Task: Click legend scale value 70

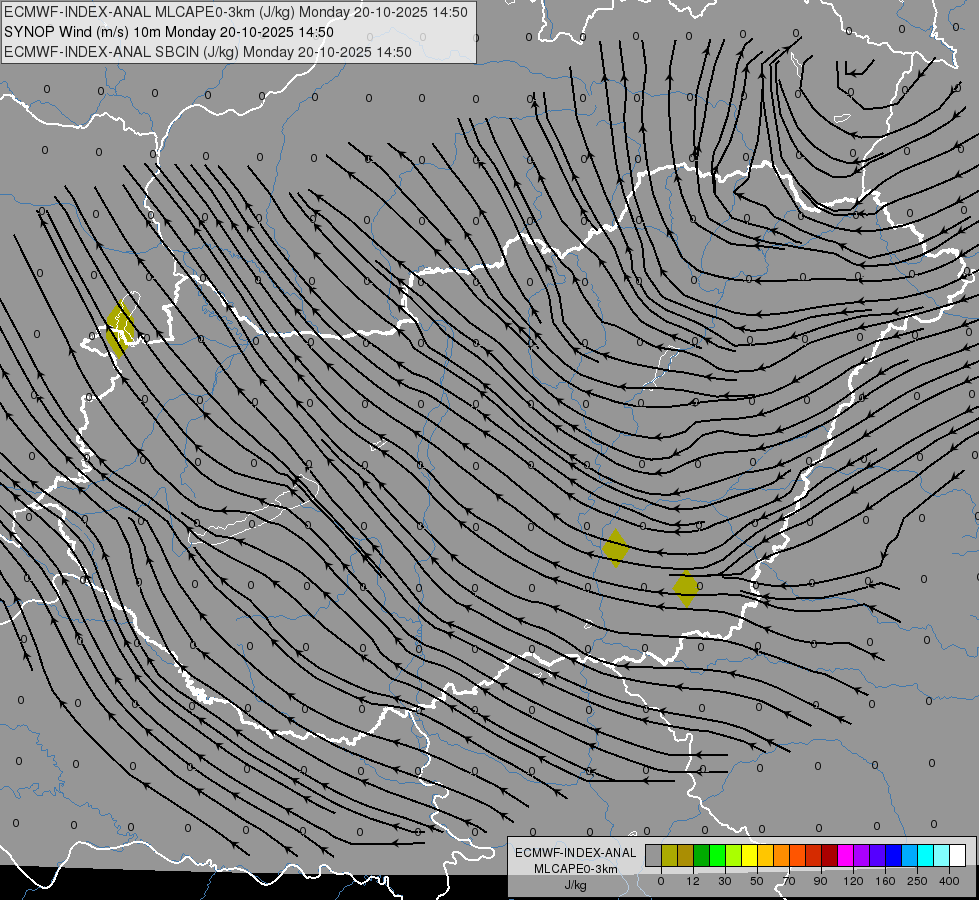Action: (x=789, y=881)
